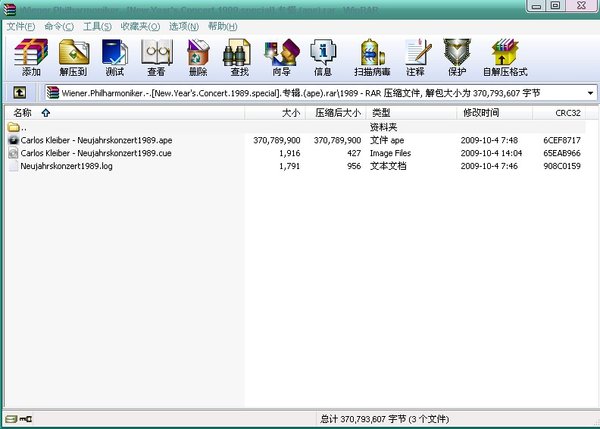
Task: Click the 1,791 size value
Action: pos(290,166)
